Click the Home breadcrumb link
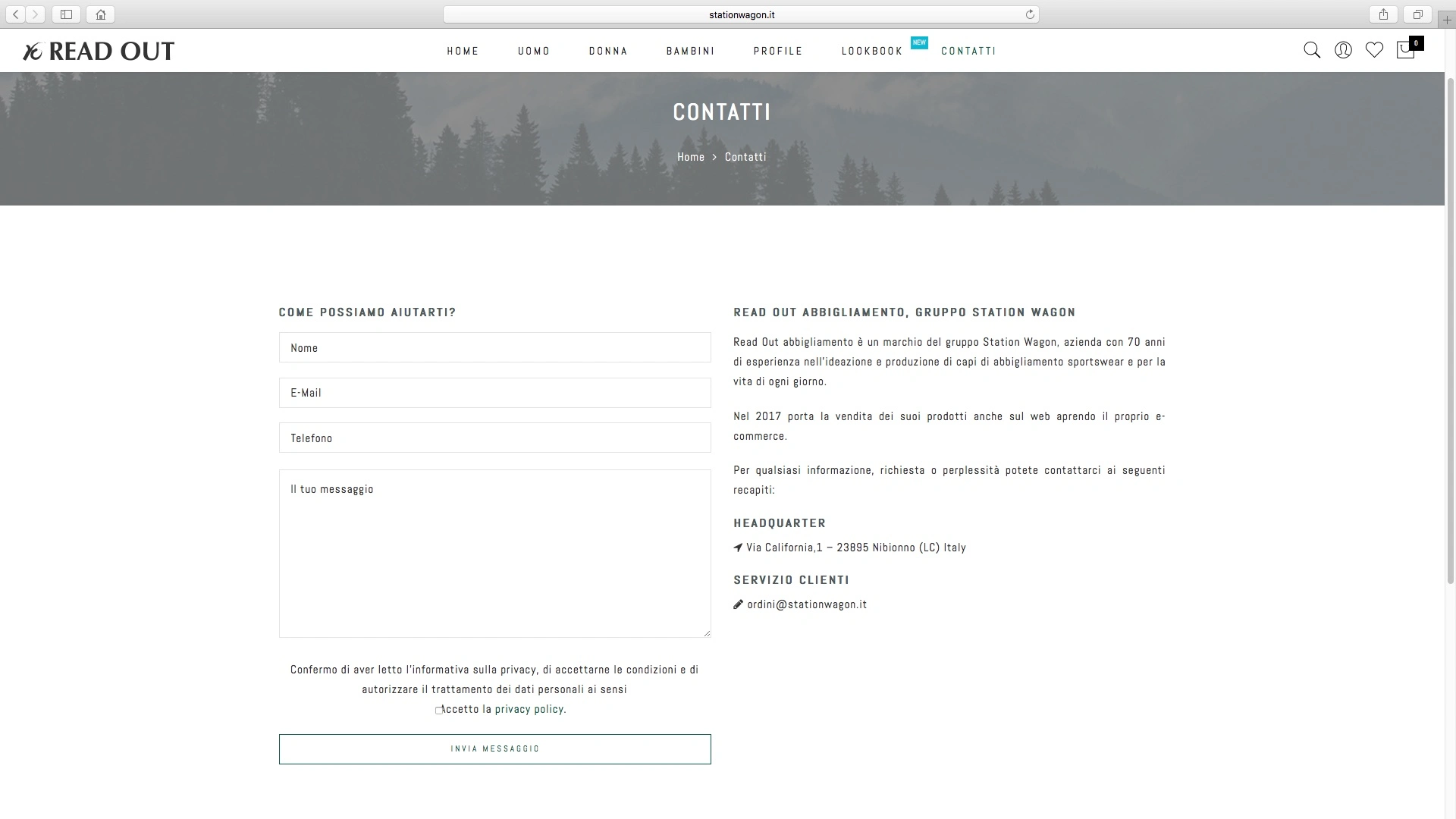The width and height of the screenshot is (1456, 819). pyautogui.click(x=691, y=157)
